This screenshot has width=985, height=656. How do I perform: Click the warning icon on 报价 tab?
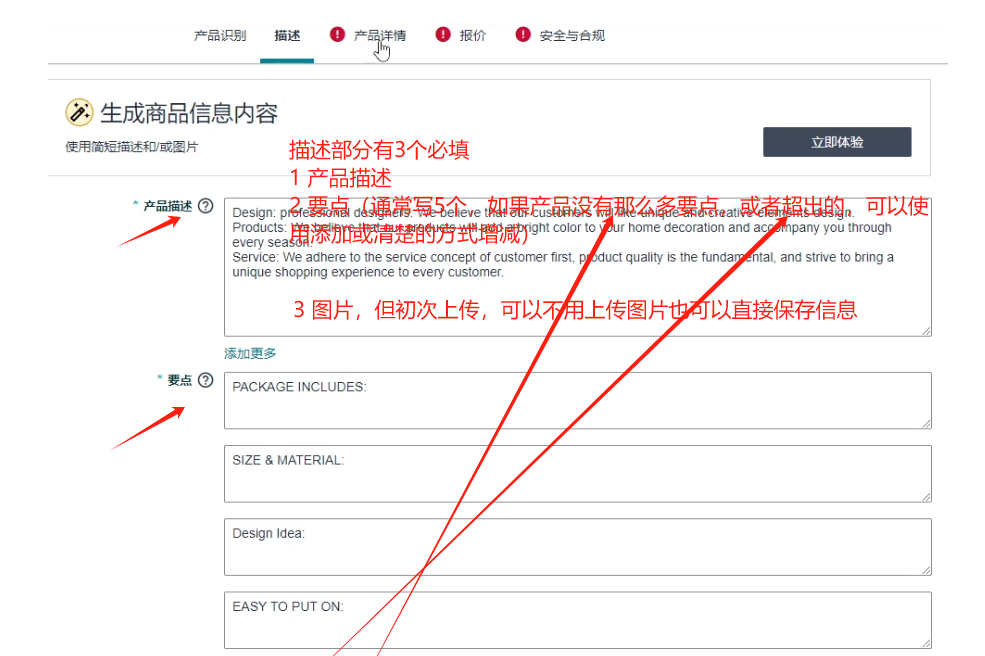coord(443,33)
